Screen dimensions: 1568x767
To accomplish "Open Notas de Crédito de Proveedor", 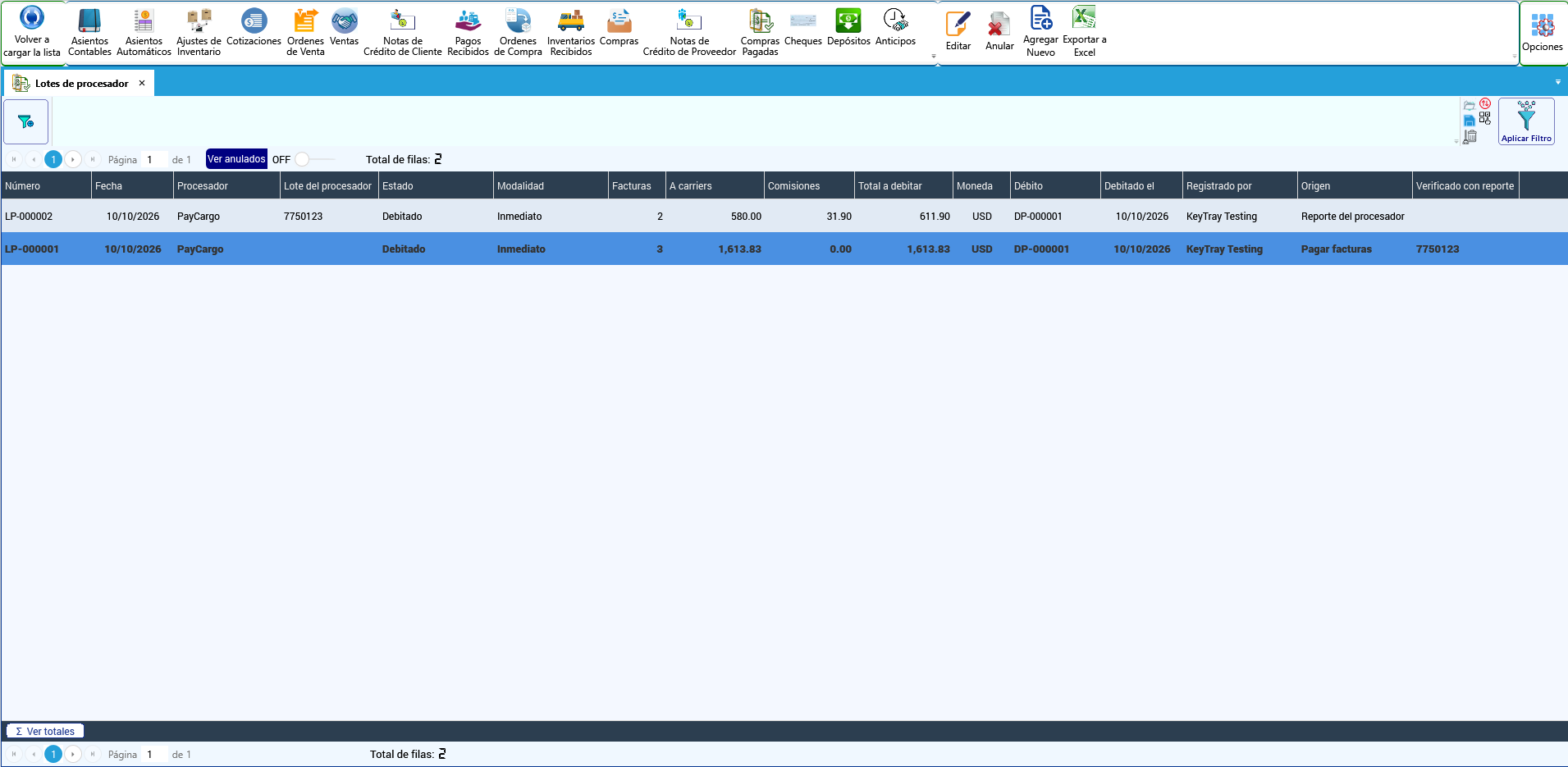I will (x=689, y=33).
